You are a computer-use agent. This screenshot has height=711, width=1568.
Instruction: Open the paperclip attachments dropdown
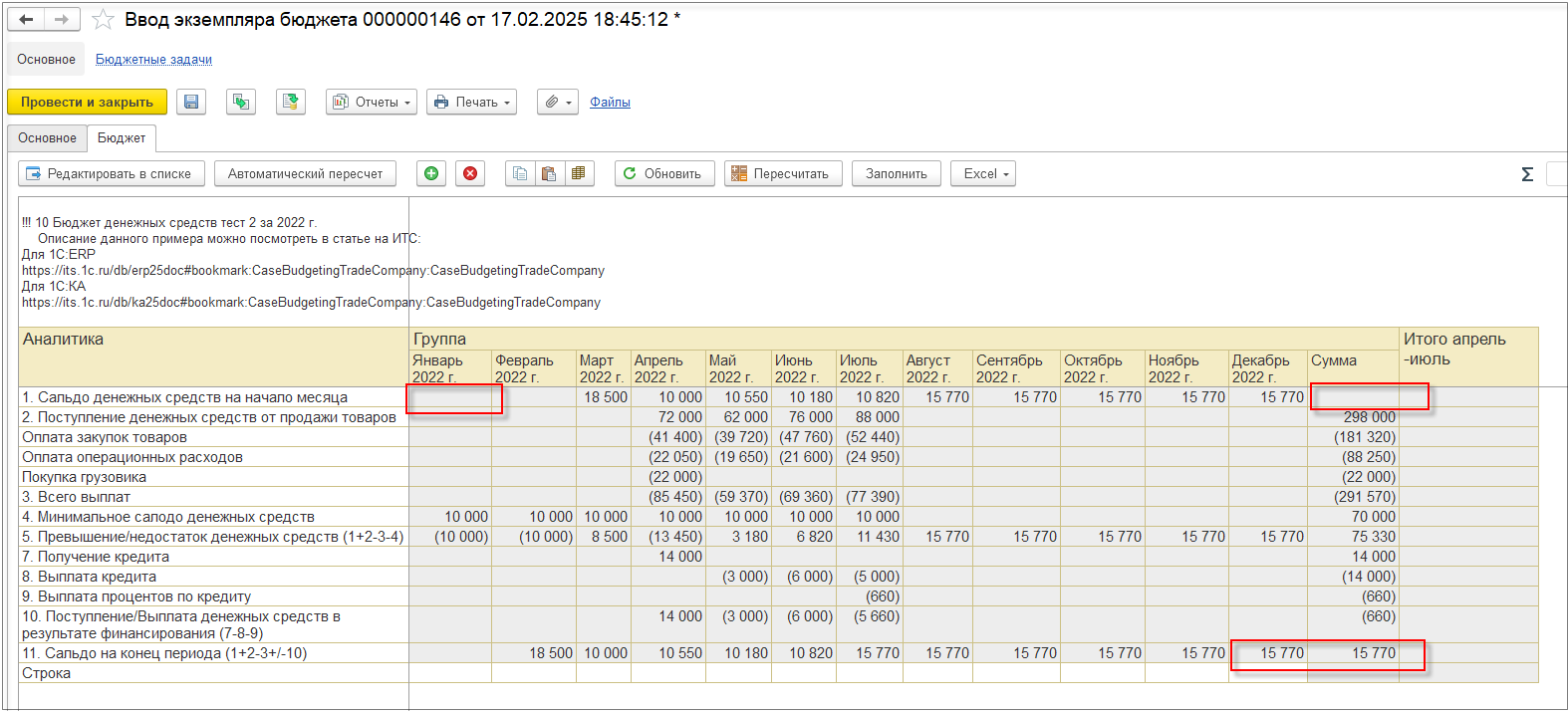click(x=557, y=102)
